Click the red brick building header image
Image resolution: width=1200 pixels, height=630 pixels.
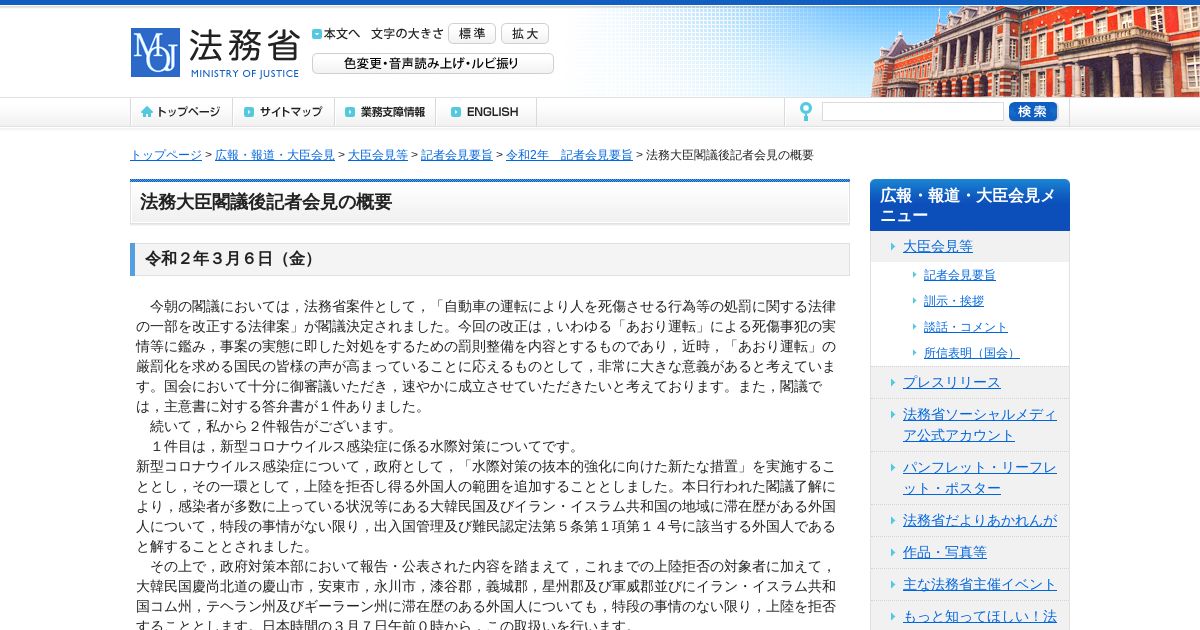(1035, 52)
